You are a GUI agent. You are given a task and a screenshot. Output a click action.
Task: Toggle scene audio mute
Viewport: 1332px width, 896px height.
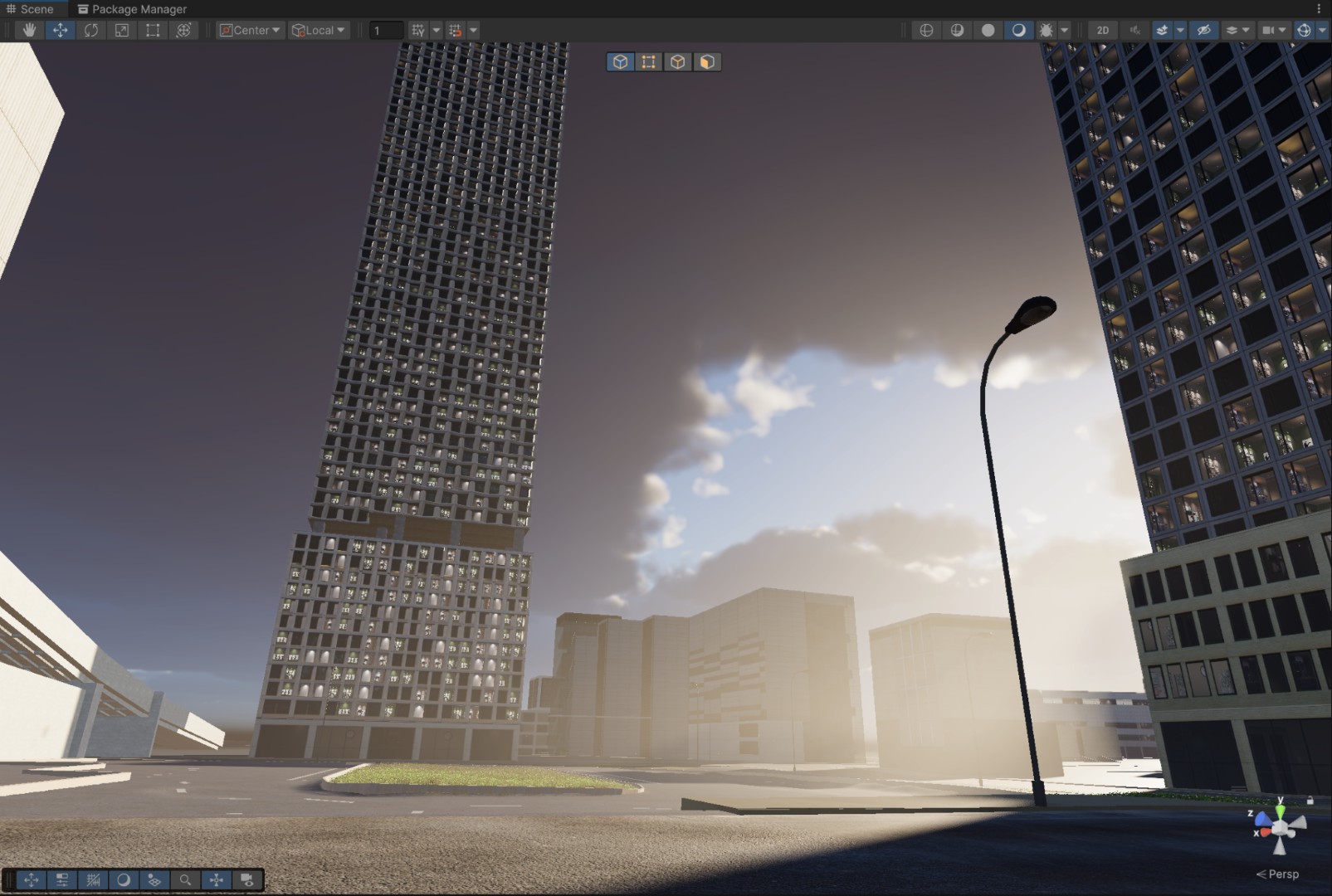pyautogui.click(x=1134, y=30)
